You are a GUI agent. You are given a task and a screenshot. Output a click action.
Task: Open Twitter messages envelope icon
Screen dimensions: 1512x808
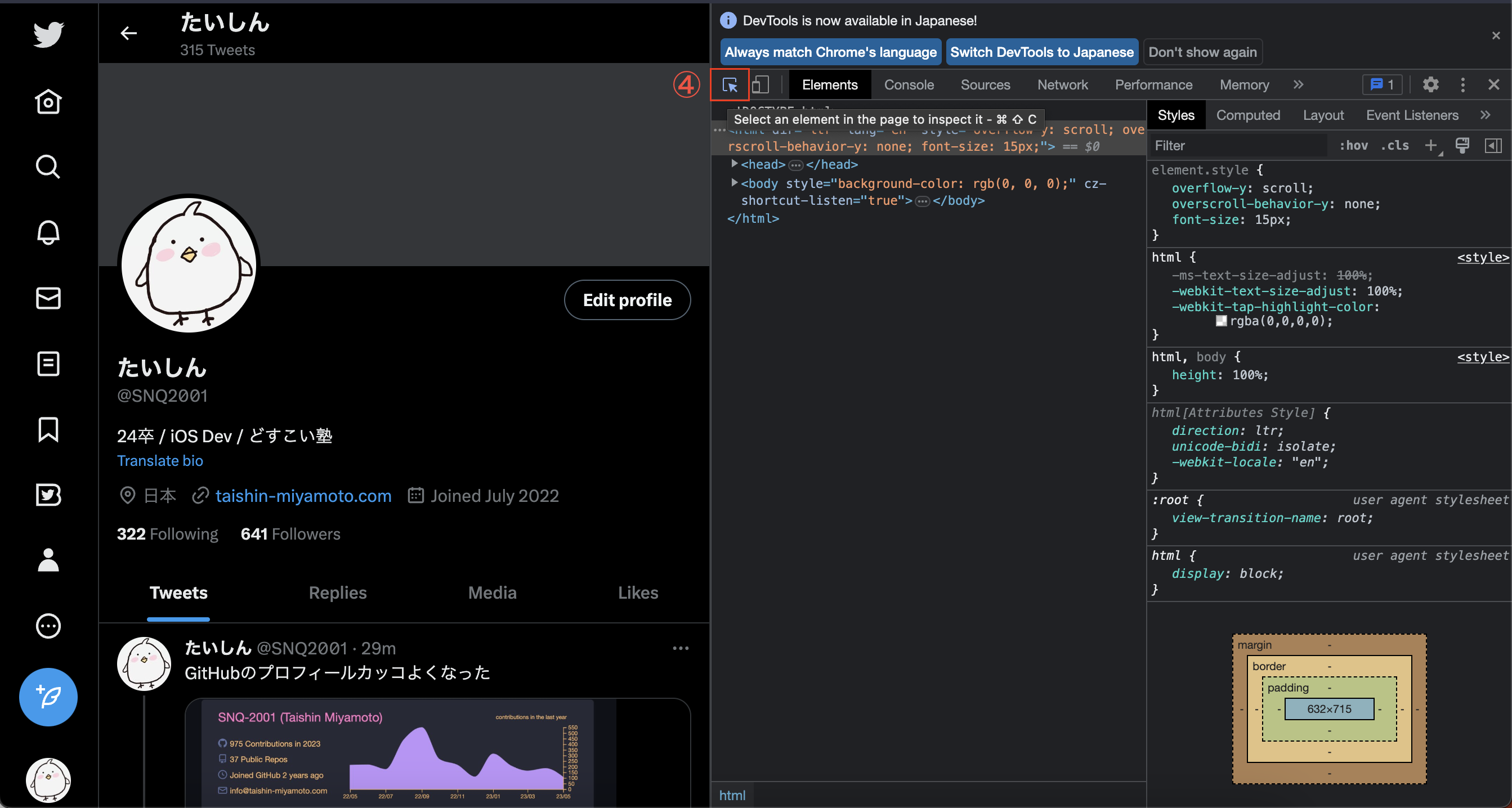point(48,298)
